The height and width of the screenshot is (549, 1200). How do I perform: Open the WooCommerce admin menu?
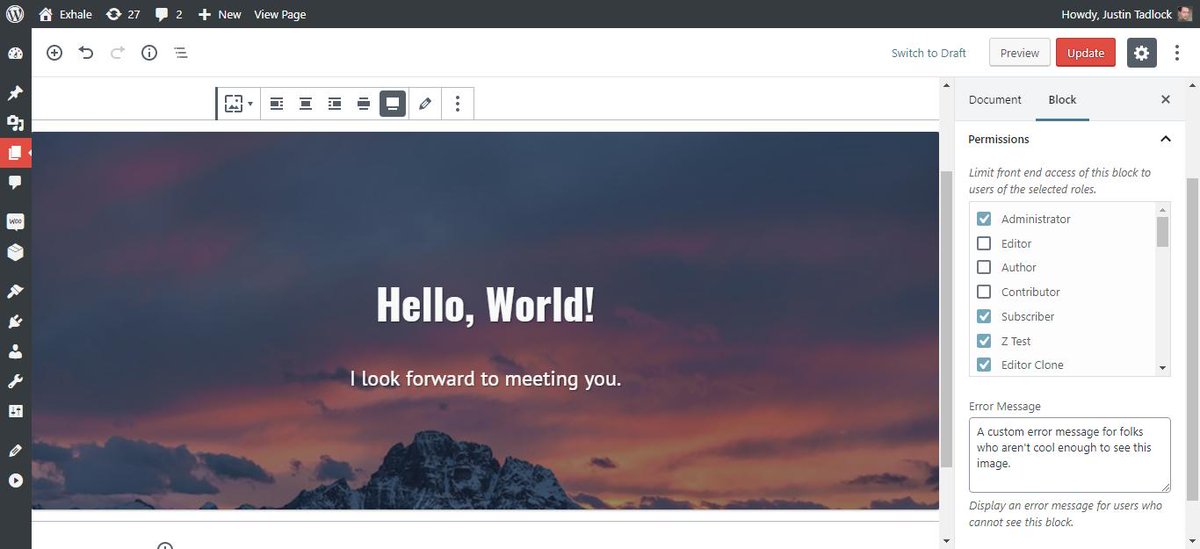(15, 222)
